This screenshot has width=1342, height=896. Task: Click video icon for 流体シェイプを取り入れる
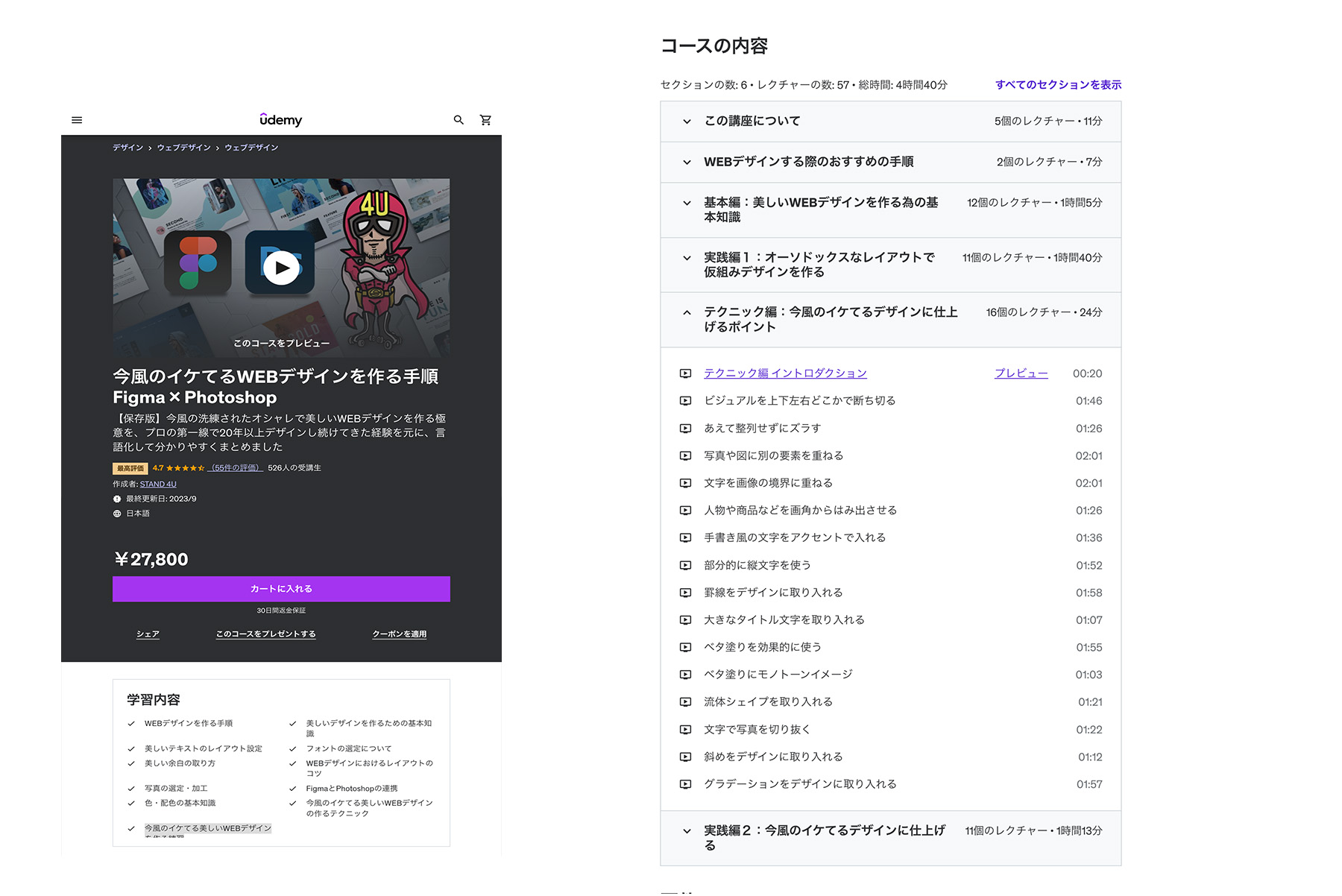click(x=685, y=701)
